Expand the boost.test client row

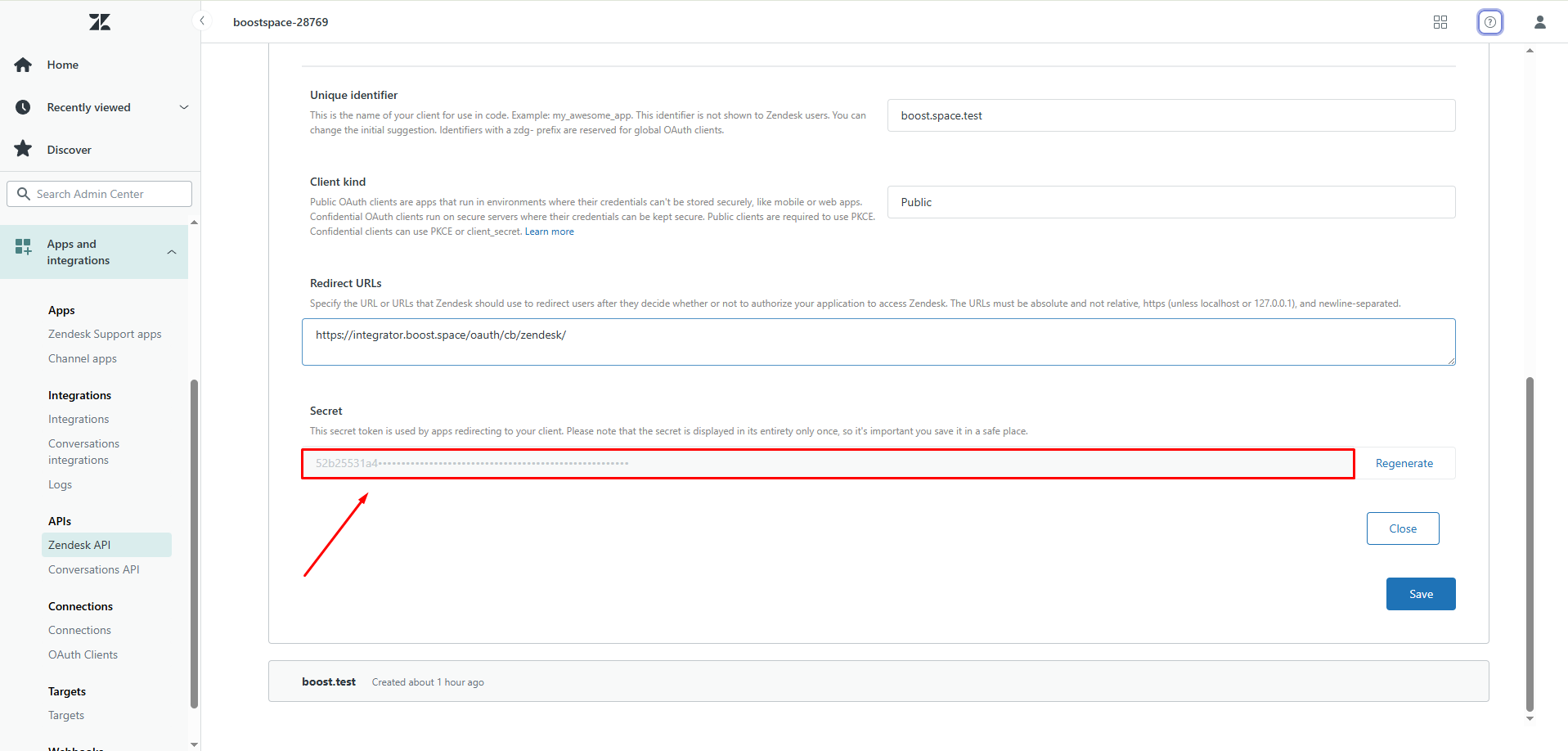click(x=878, y=681)
